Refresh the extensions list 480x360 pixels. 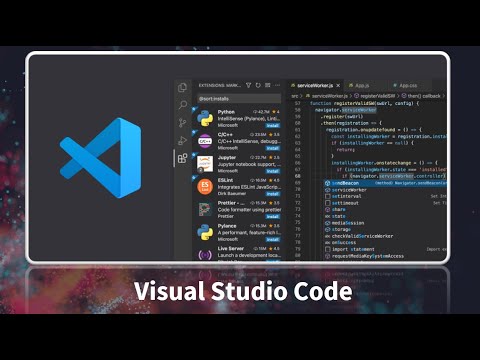coord(258,85)
